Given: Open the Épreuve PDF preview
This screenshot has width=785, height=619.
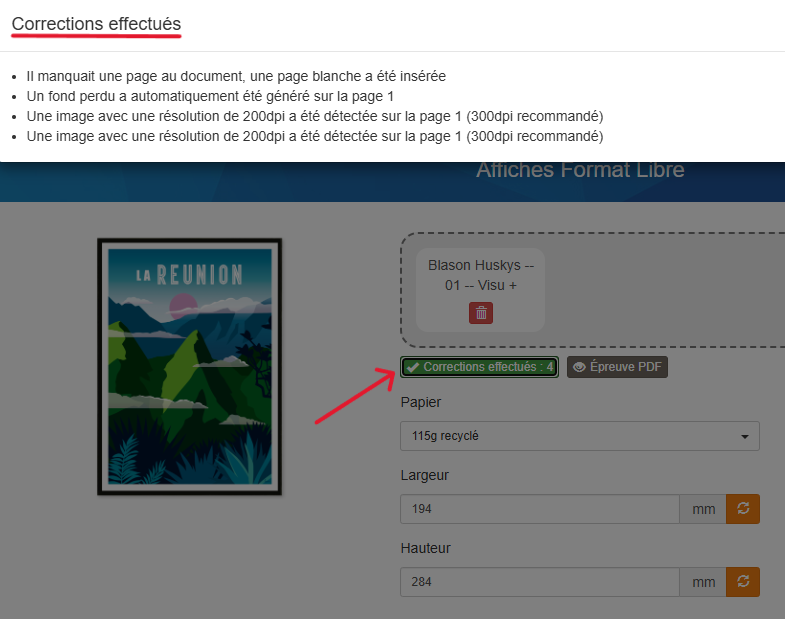Looking at the screenshot, I should pos(617,367).
